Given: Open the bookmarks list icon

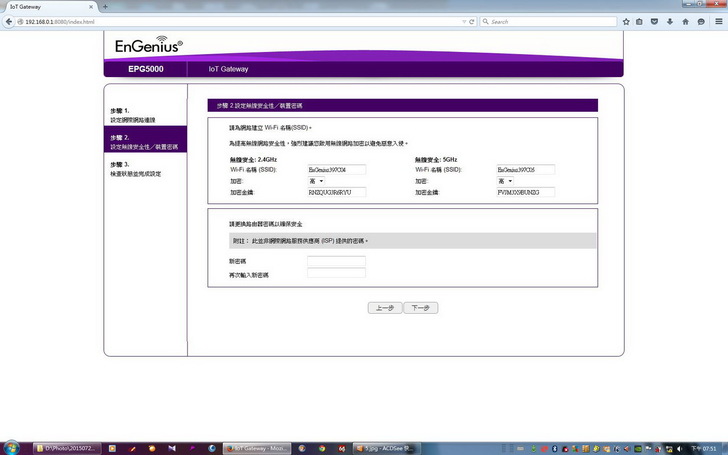Looking at the screenshot, I should 640,20.
